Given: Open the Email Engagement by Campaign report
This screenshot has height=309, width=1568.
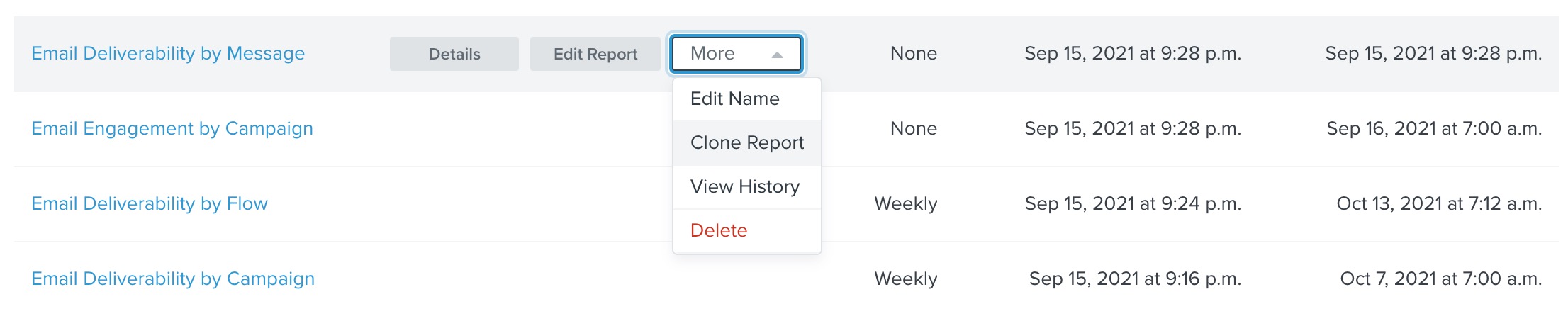Looking at the screenshot, I should tap(172, 129).
